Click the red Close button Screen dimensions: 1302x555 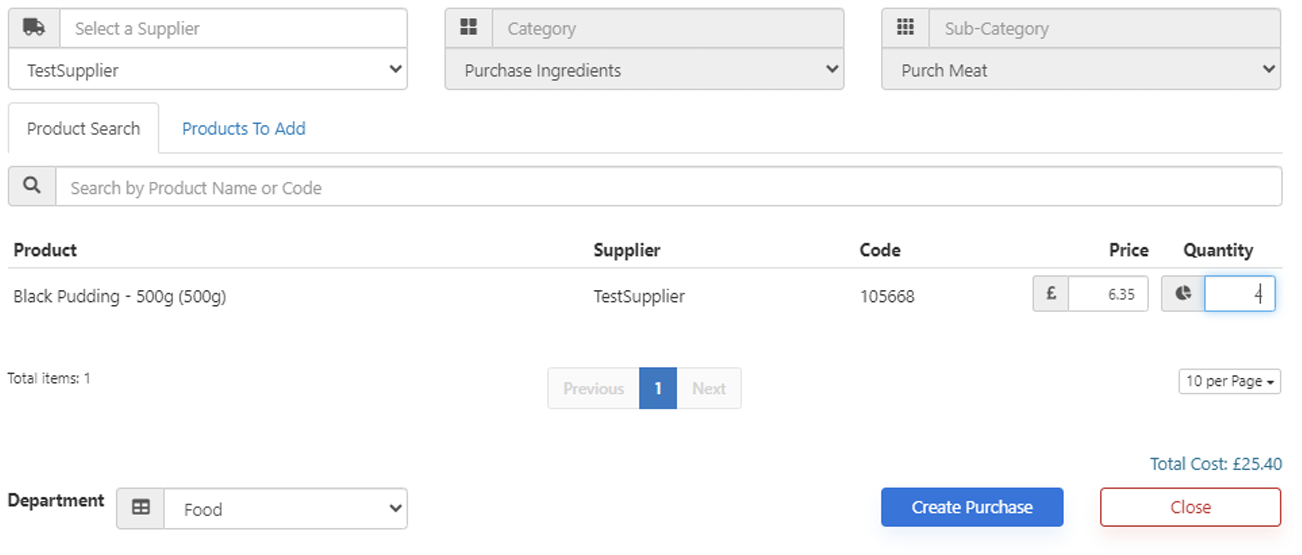[1190, 507]
